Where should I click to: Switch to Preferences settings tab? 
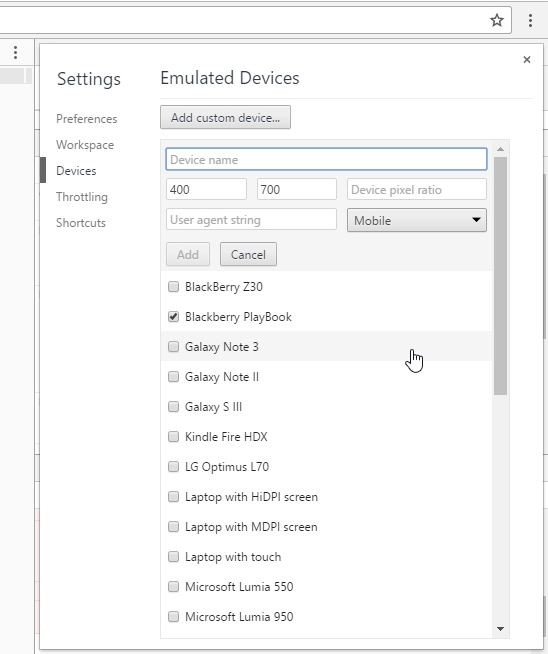tap(87, 119)
